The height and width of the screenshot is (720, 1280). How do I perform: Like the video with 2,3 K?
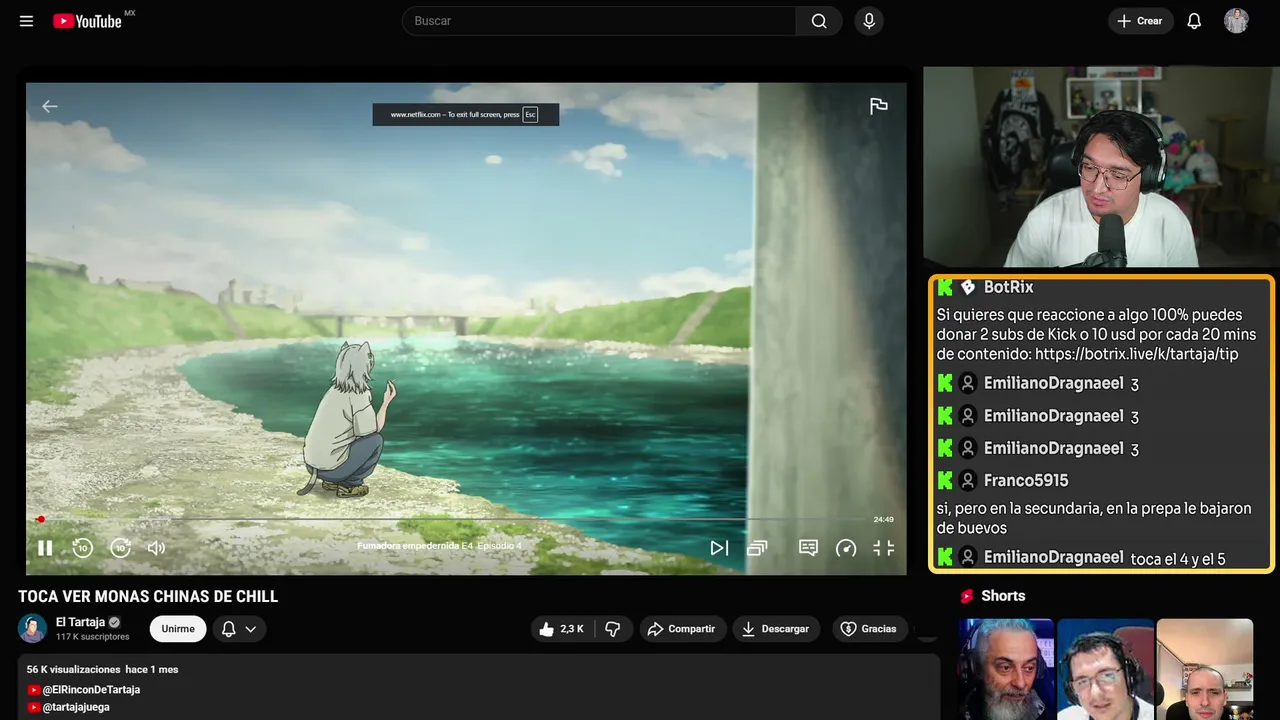click(x=562, y=629)
